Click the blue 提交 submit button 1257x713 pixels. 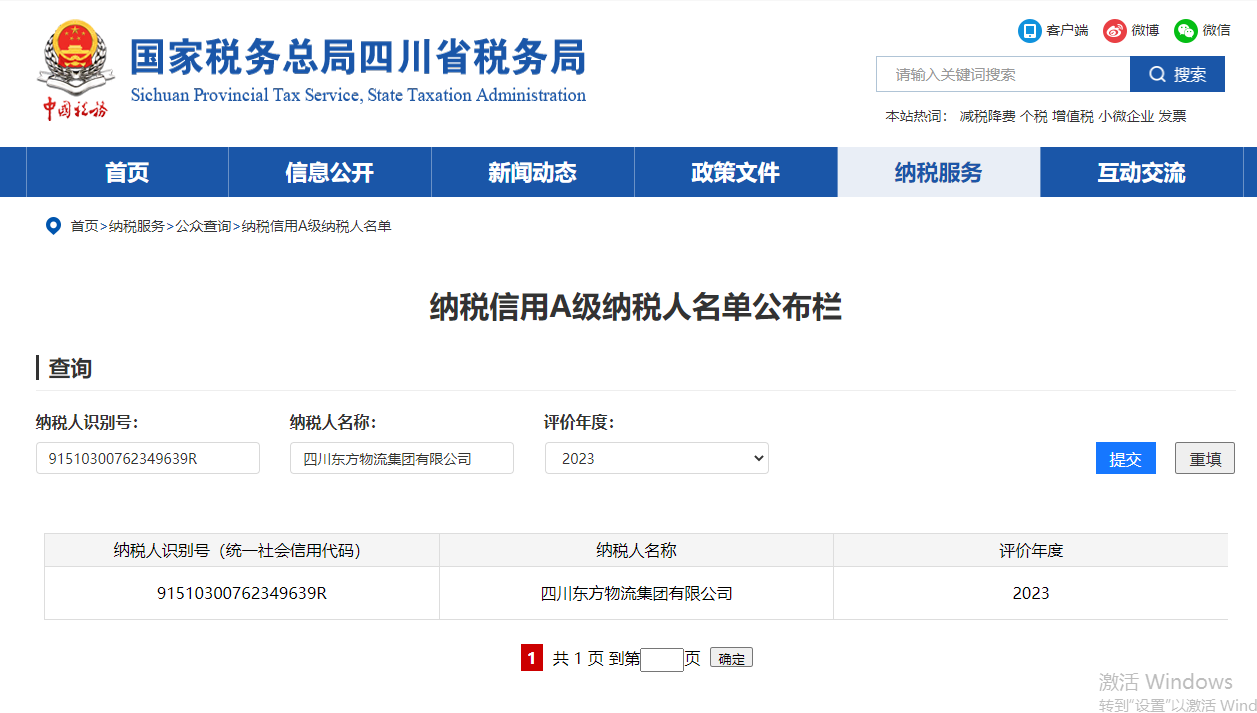(x=1125, y=458)
